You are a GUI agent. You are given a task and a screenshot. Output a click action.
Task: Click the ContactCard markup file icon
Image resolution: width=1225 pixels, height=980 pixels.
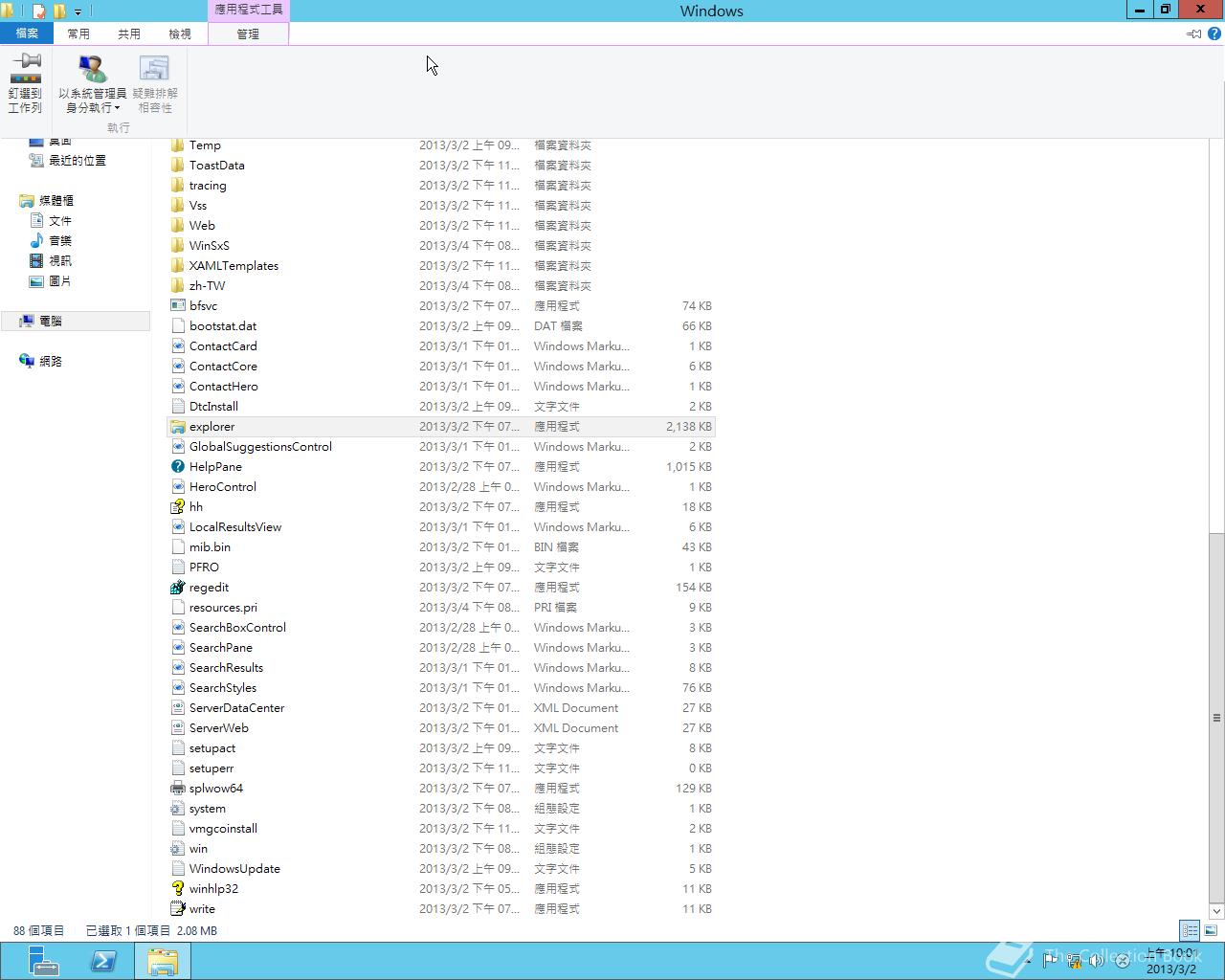tap(177, 345)
